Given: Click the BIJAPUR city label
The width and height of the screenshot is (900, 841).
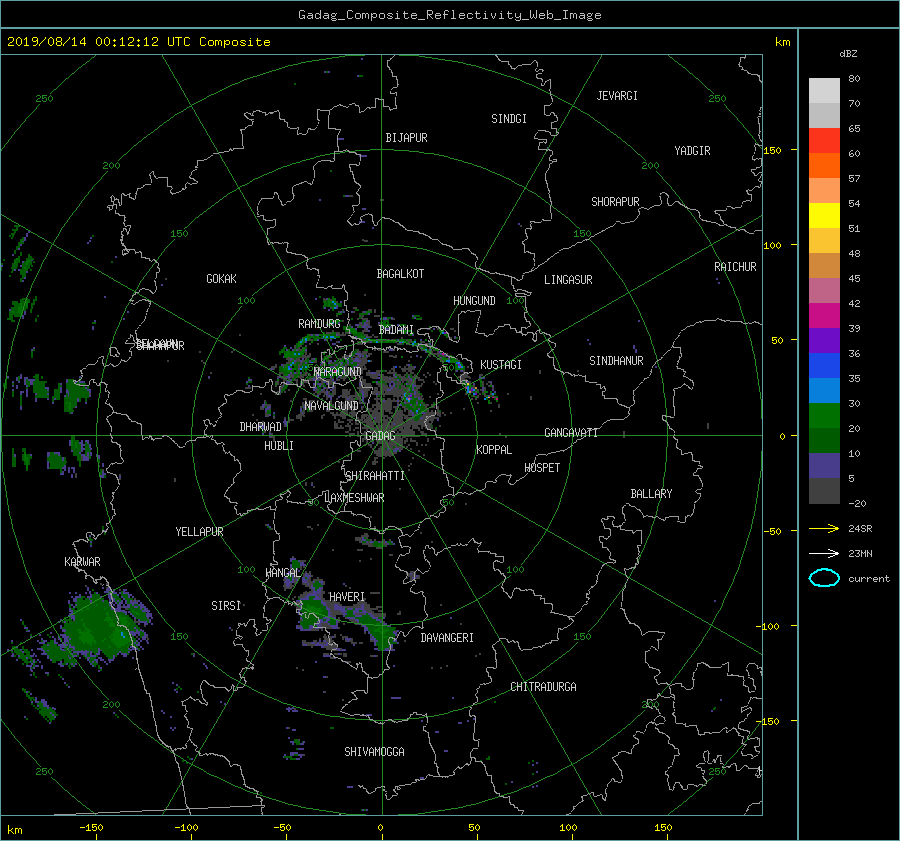Looking at the screenshot, I should tap(406, 138).
